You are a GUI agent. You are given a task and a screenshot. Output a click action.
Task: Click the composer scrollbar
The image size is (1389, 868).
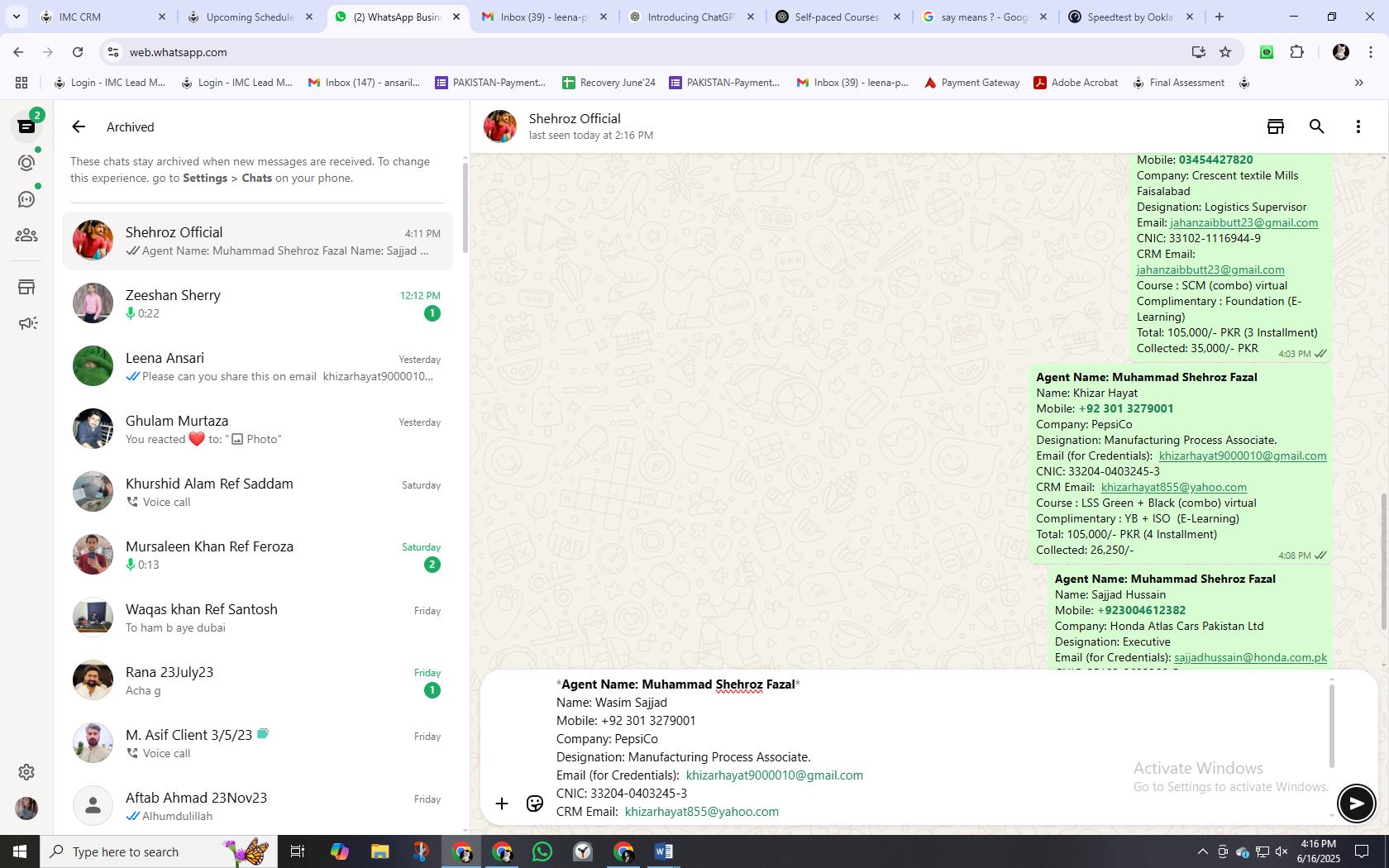point(1331,726)
